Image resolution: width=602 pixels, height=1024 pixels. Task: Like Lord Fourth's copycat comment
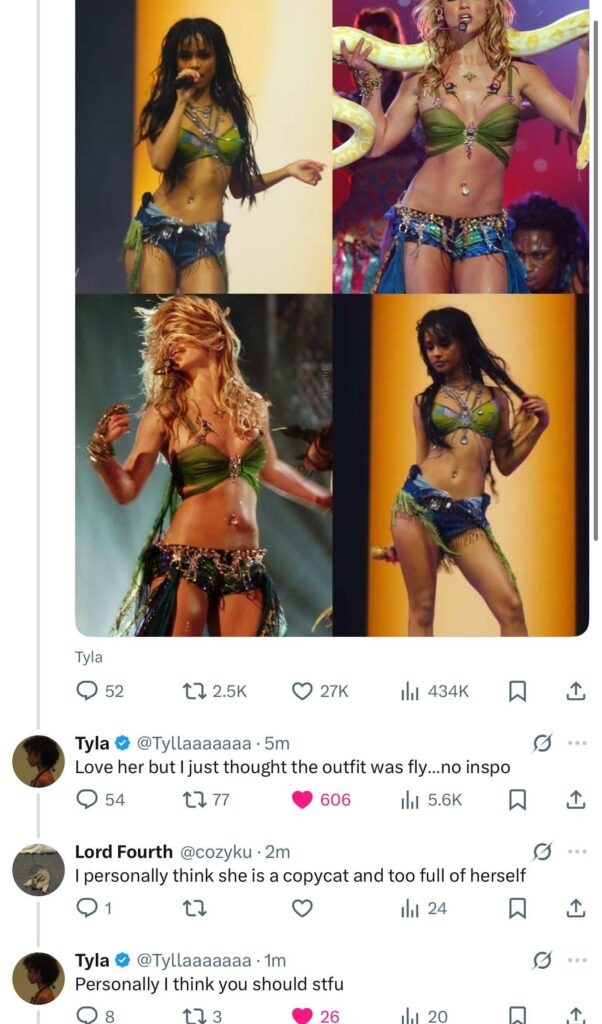[302, 908]
